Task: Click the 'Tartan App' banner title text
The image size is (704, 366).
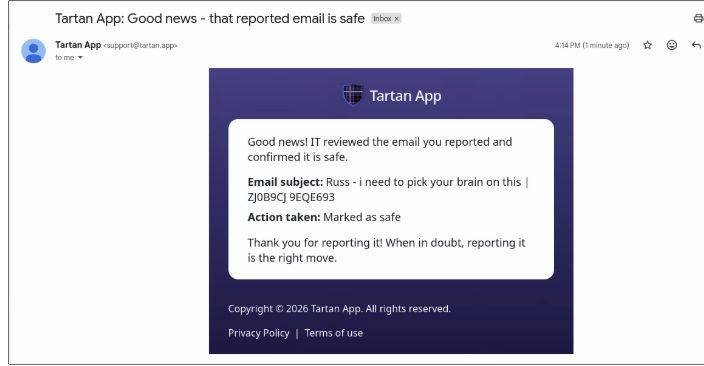Action: [405, 96]
